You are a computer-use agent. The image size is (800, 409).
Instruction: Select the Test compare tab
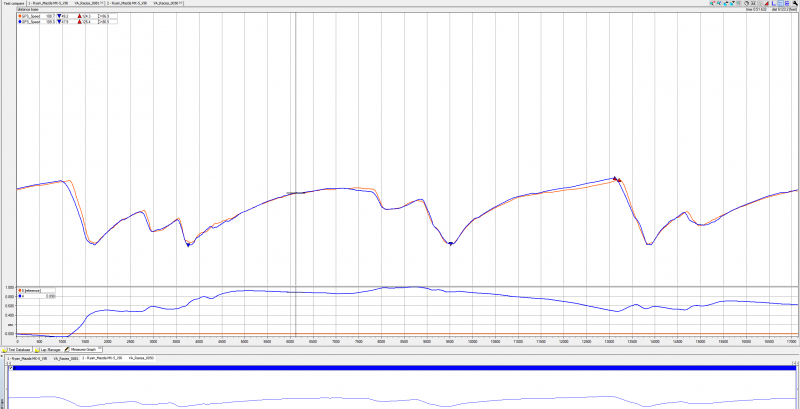click(13, 4)
